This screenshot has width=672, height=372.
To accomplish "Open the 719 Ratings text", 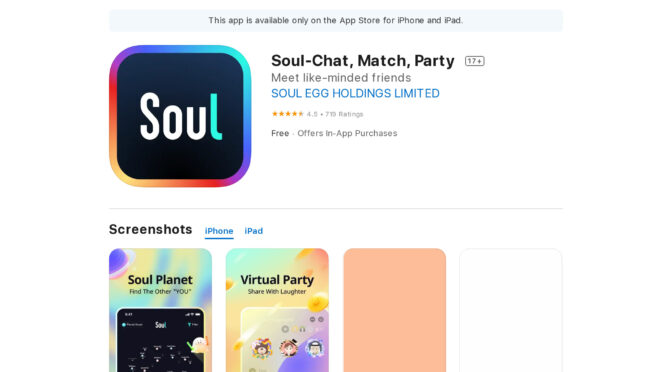I will point(344,114).
